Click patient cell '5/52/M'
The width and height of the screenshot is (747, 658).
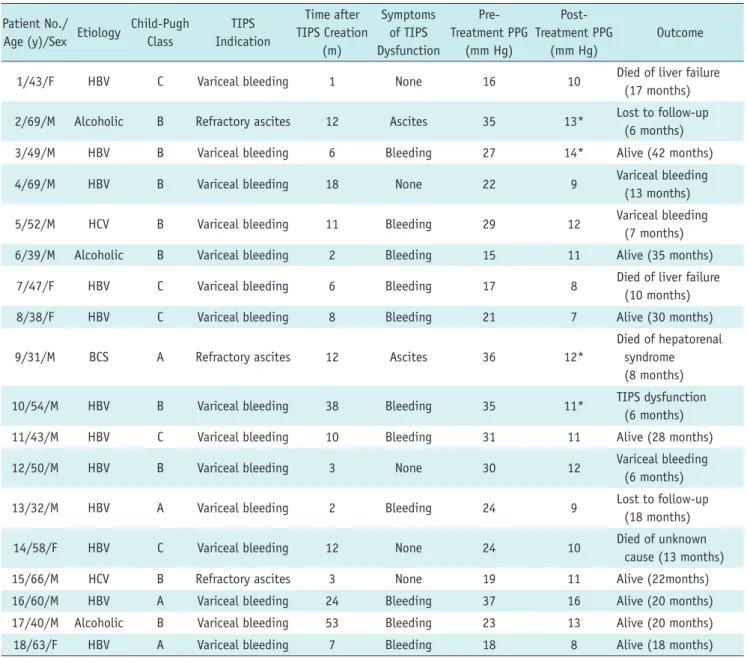[x=35, y=224]
